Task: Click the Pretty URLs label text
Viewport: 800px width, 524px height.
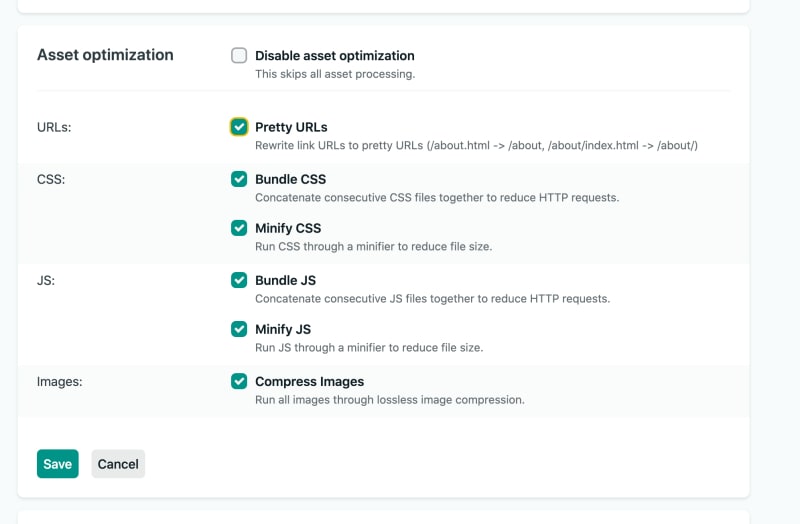Action: click(291, 127)
